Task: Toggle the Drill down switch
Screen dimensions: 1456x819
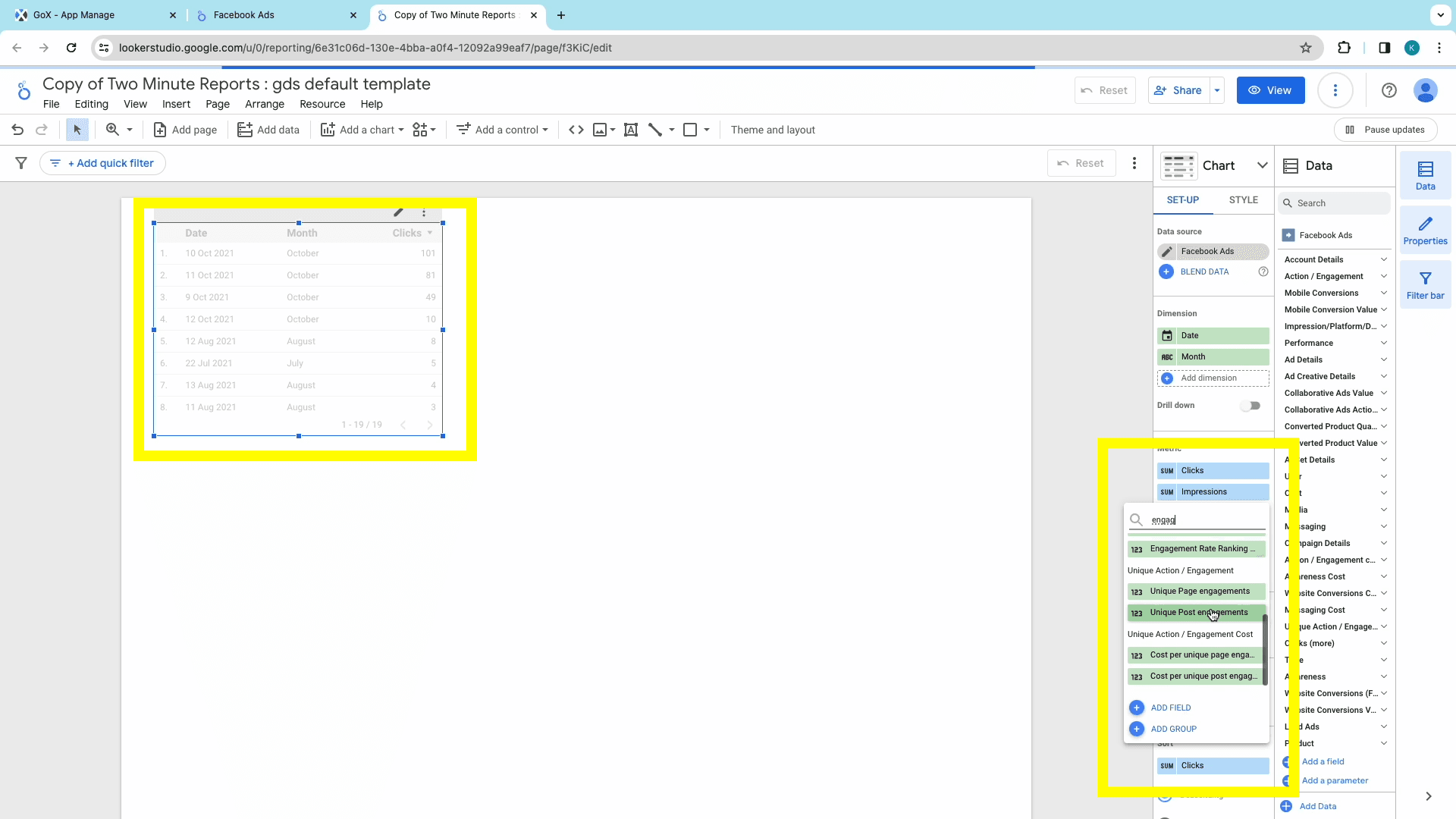Action: coord(1250,406)
